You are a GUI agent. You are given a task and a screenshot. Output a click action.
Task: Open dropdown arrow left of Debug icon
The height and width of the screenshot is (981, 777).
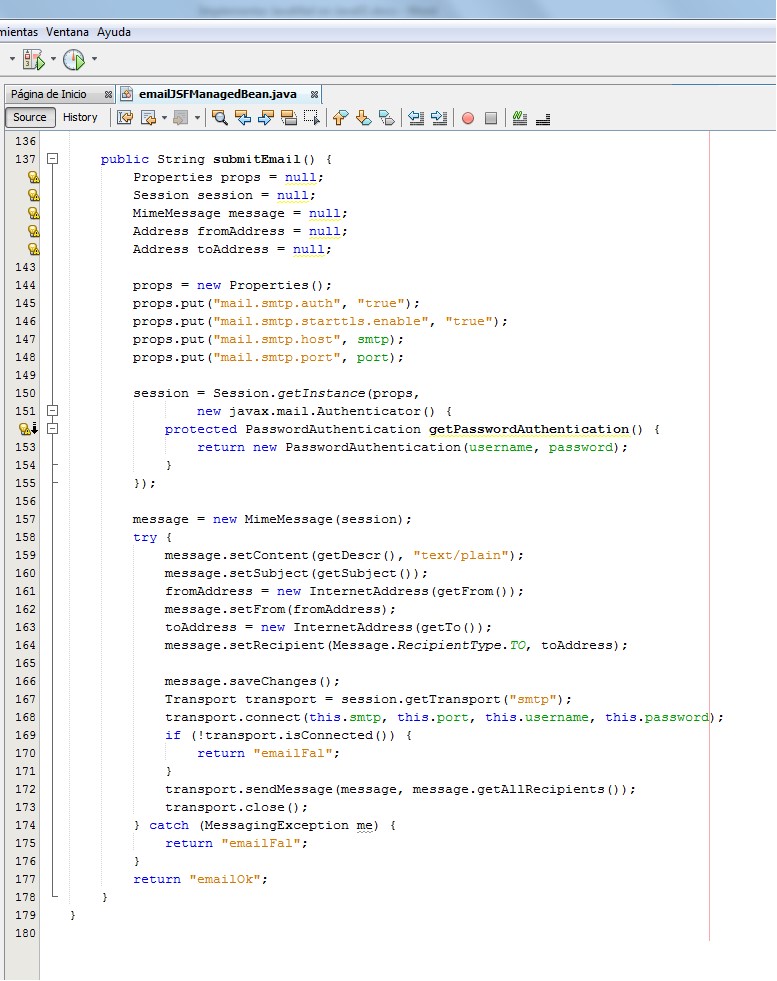[12, 59]
